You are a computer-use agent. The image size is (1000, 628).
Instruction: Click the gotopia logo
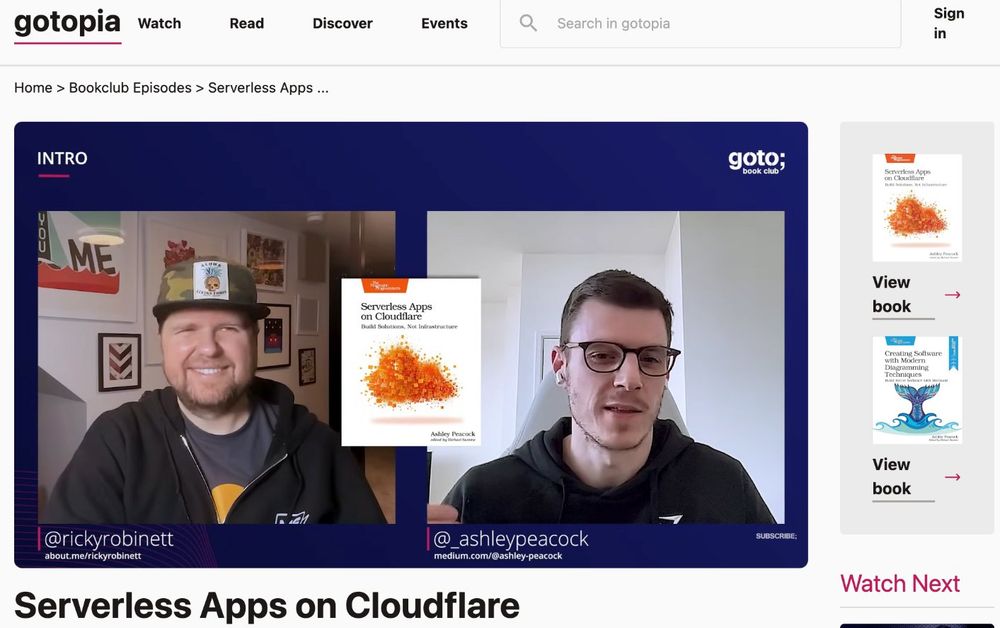pyautogui.click(x=68, y=24)
